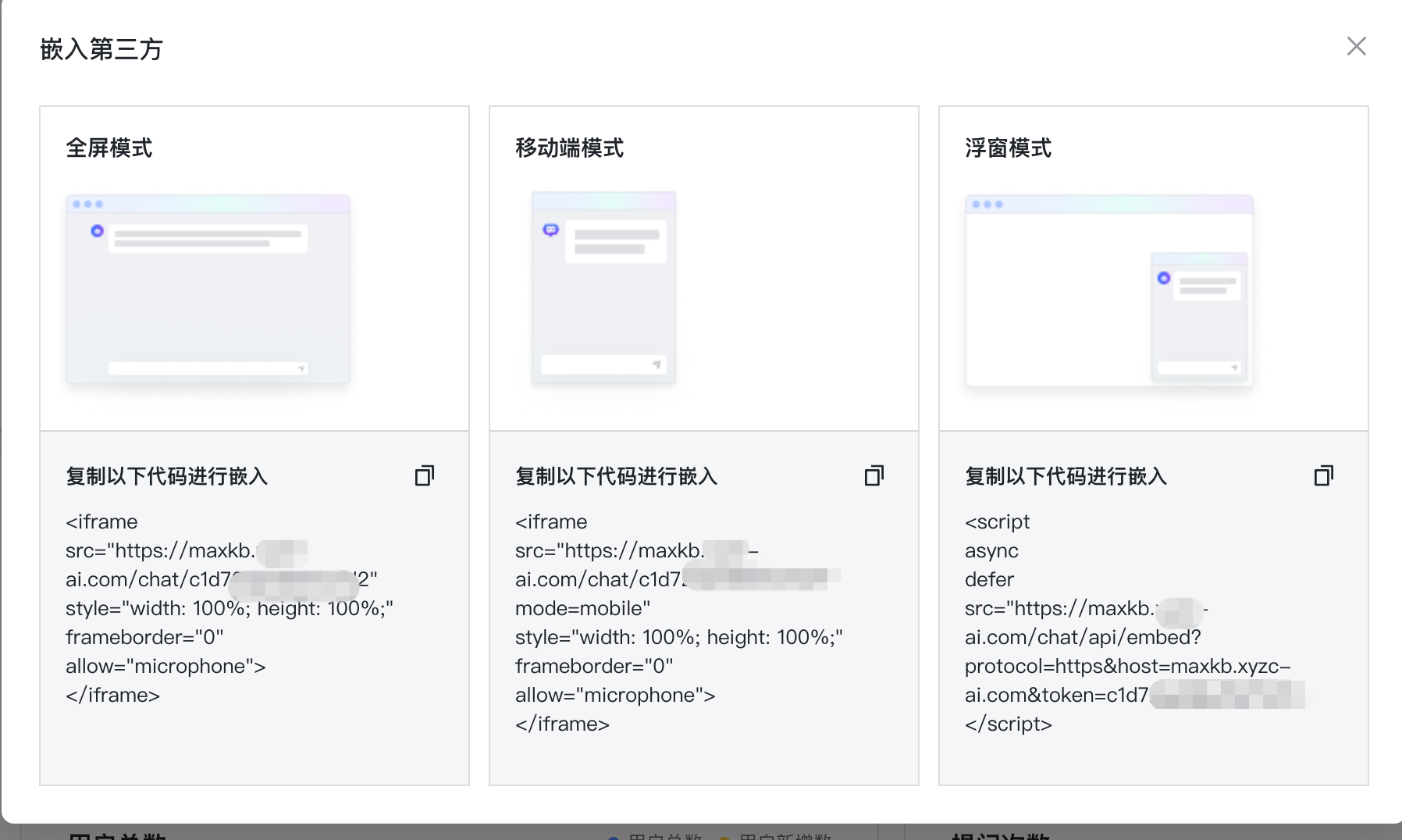Screen dimensions: 1402x840
Task: Click the 浮窗模式 heading
Action: [x=1009, y=148]
